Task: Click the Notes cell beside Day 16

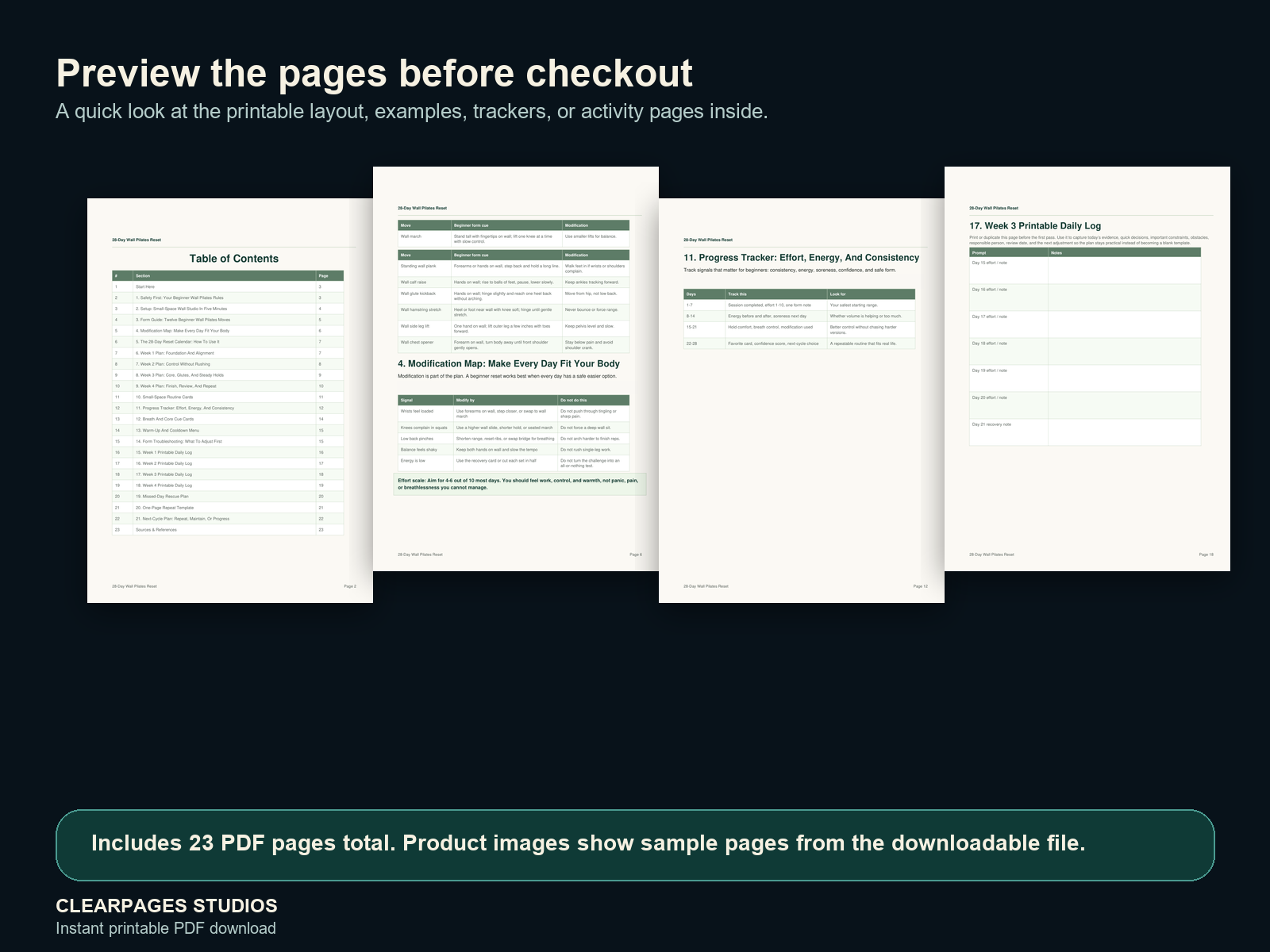Action: click(x=1124, y=297)
